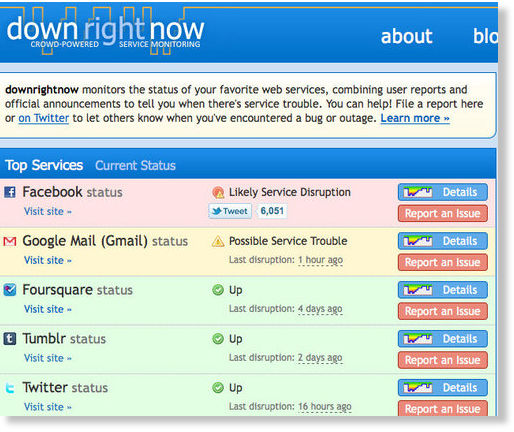
Task: Click the Foursquare service icon
Action: (10, 290)
